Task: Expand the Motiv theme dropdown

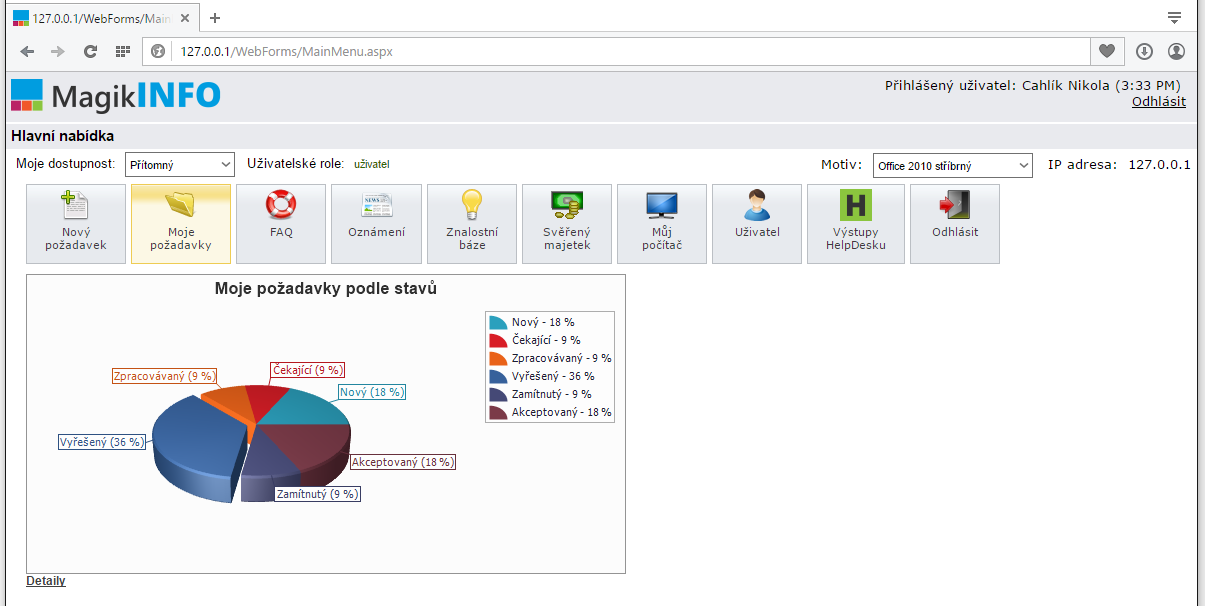Action: click(x=952, y=166)
